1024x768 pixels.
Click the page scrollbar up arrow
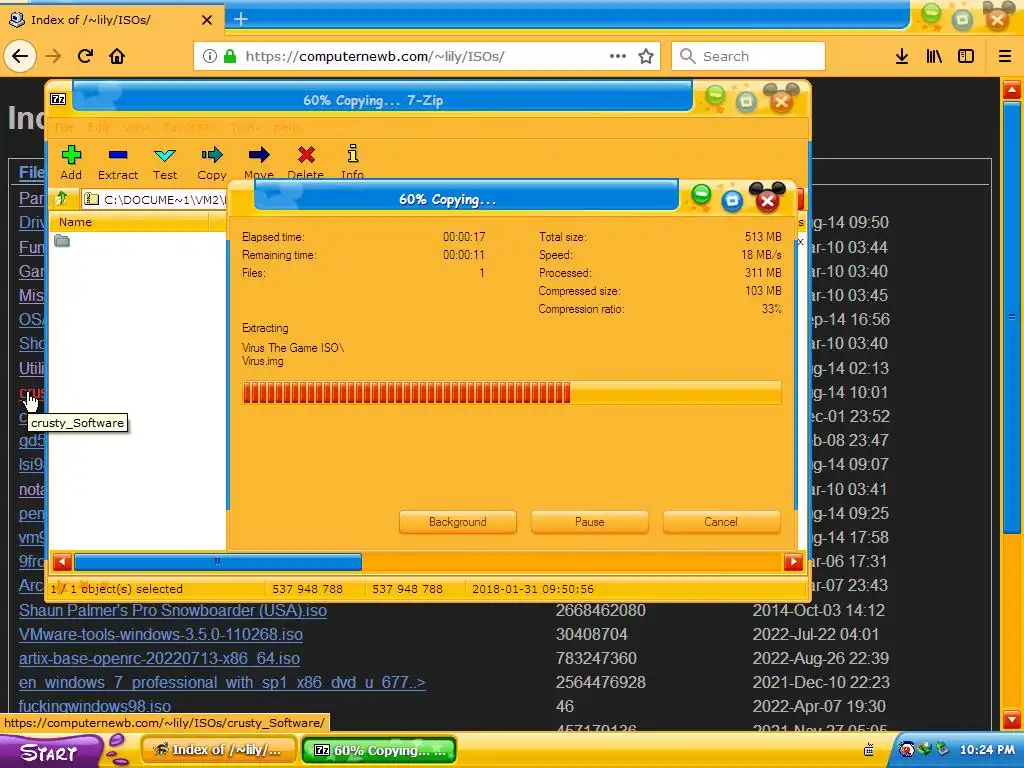tap(1012, 89)
